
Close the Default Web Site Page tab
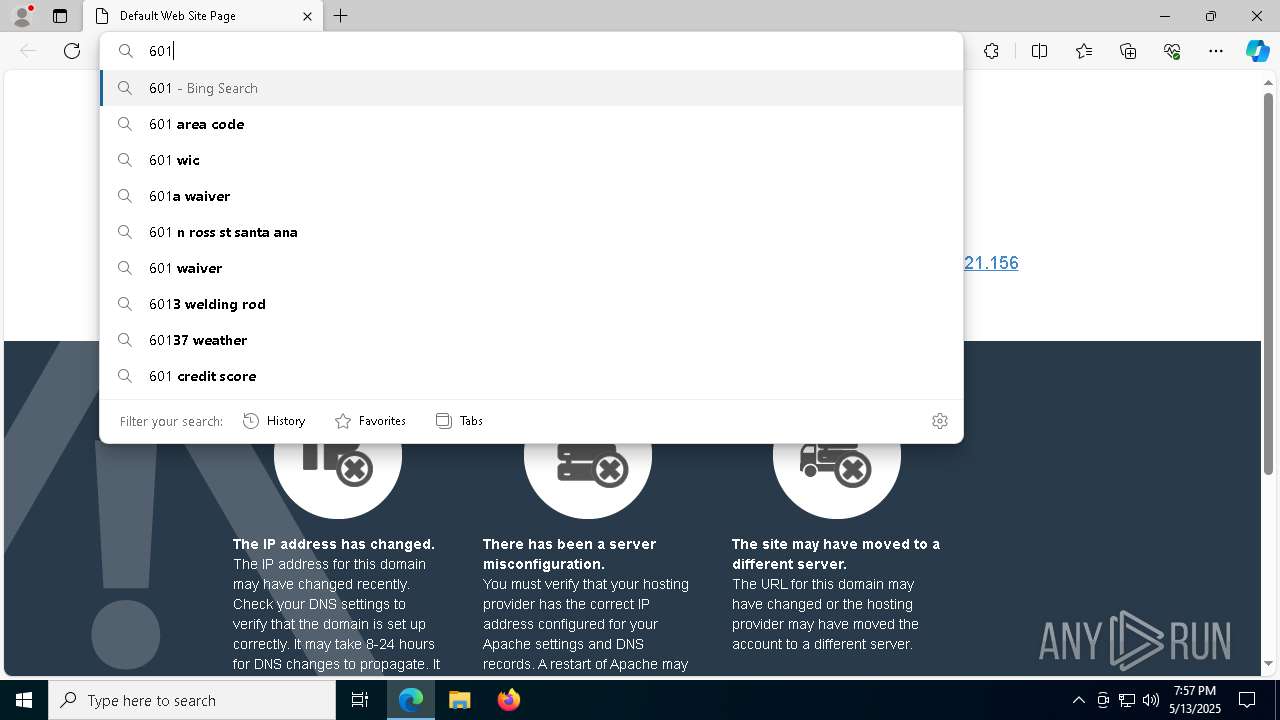(x=307, y=16)
